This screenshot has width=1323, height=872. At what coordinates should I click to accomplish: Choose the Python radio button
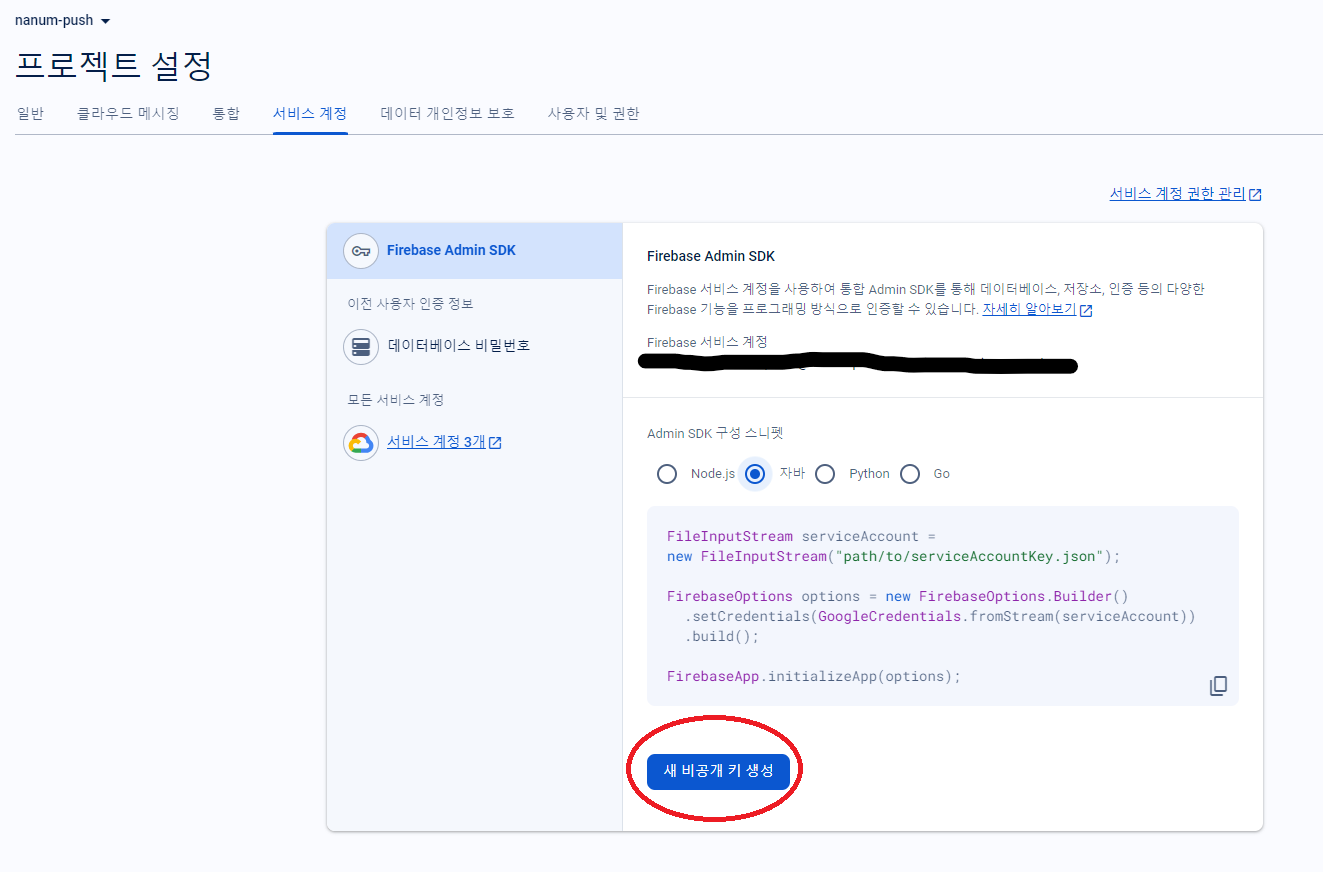(825, 474)
